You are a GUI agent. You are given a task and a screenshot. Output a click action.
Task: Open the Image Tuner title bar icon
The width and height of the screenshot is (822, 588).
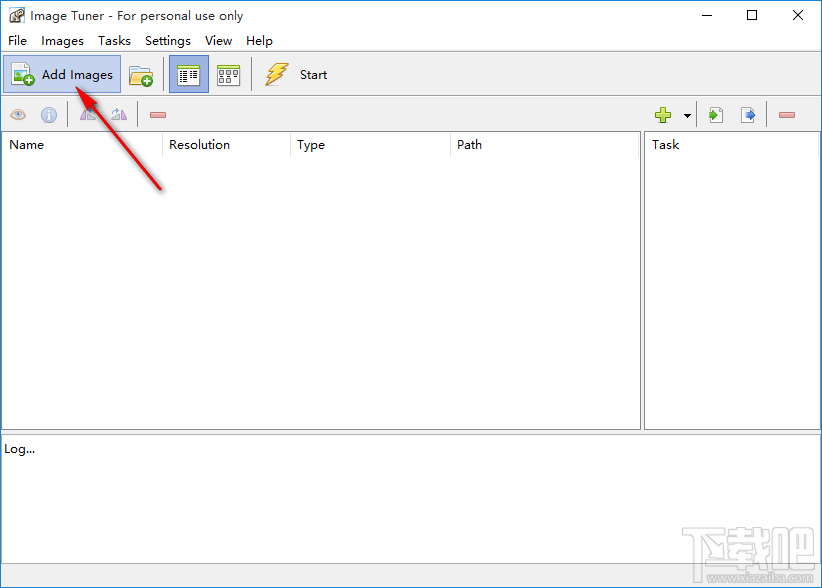(17, 16)
